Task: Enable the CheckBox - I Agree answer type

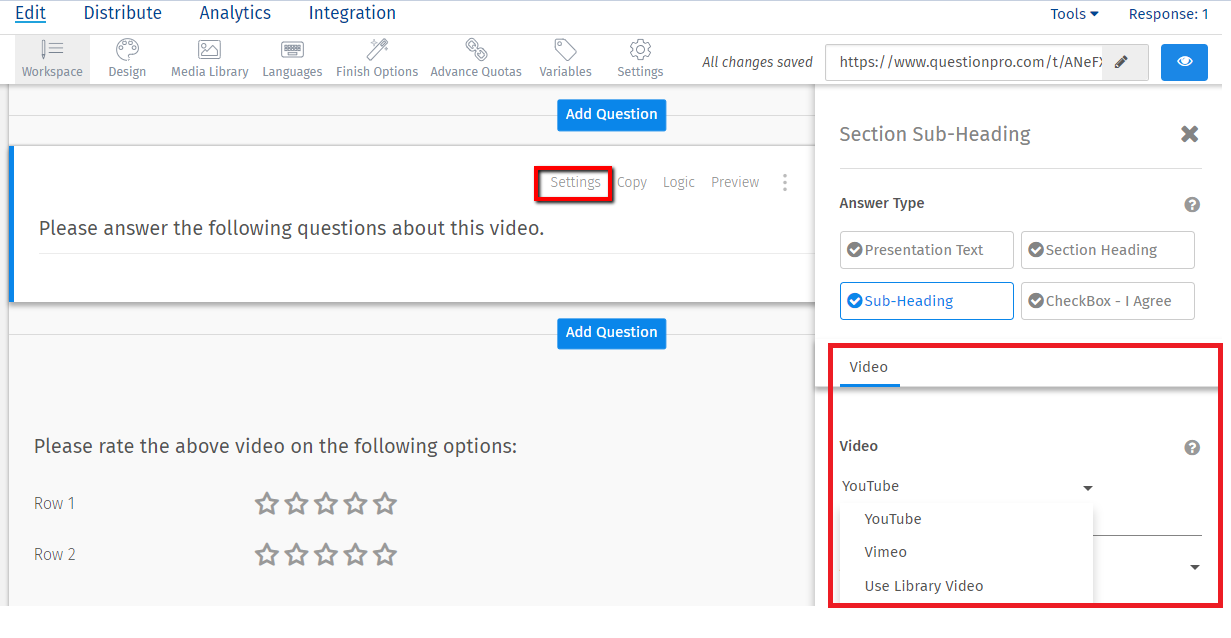Action: [x=1107, y=300]
